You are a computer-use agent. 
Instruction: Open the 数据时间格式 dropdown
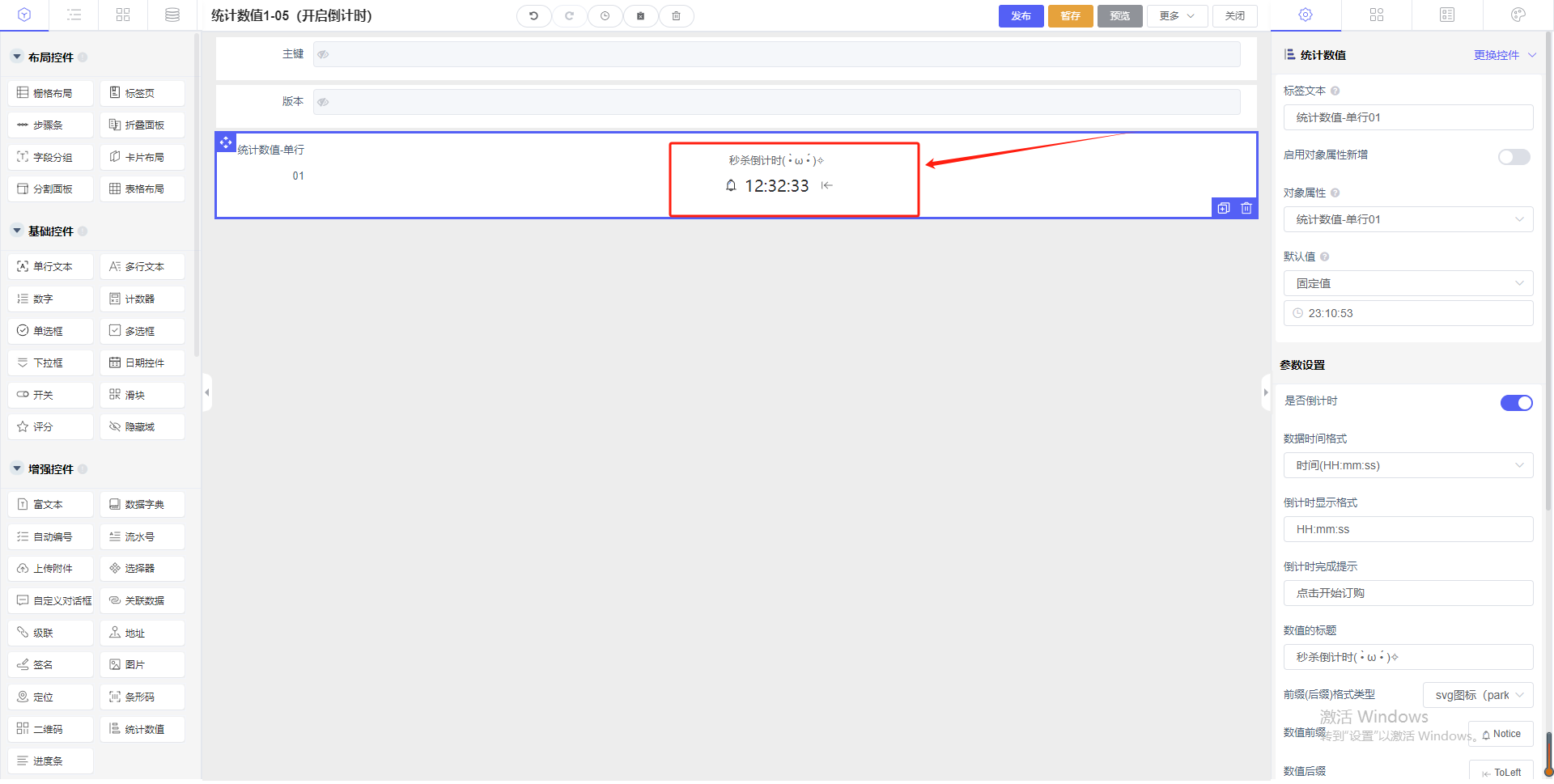pos(1408,465)
